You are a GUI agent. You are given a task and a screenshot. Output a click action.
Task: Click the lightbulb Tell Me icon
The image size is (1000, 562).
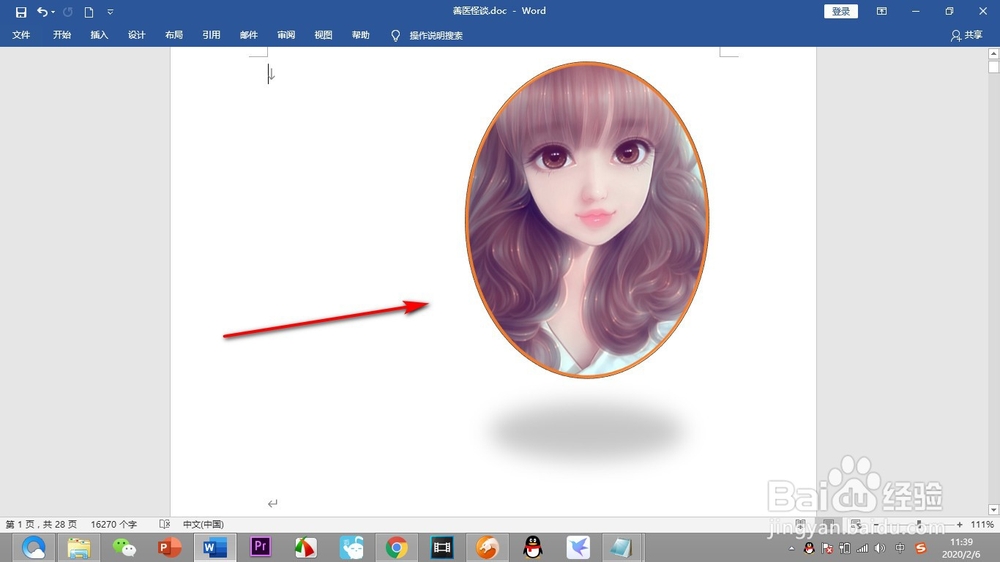[x=395, y=36]
